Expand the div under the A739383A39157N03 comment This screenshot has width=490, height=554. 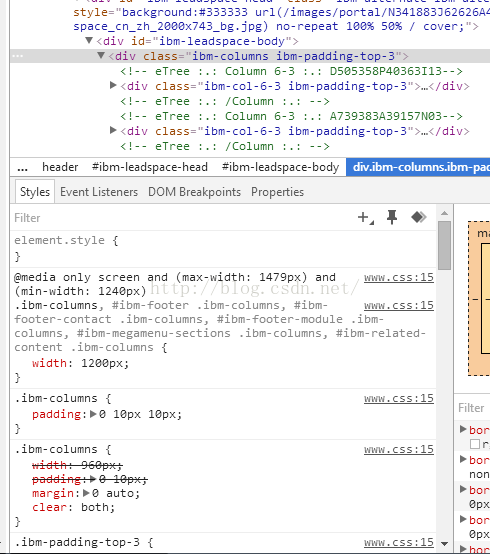point(113,130)
